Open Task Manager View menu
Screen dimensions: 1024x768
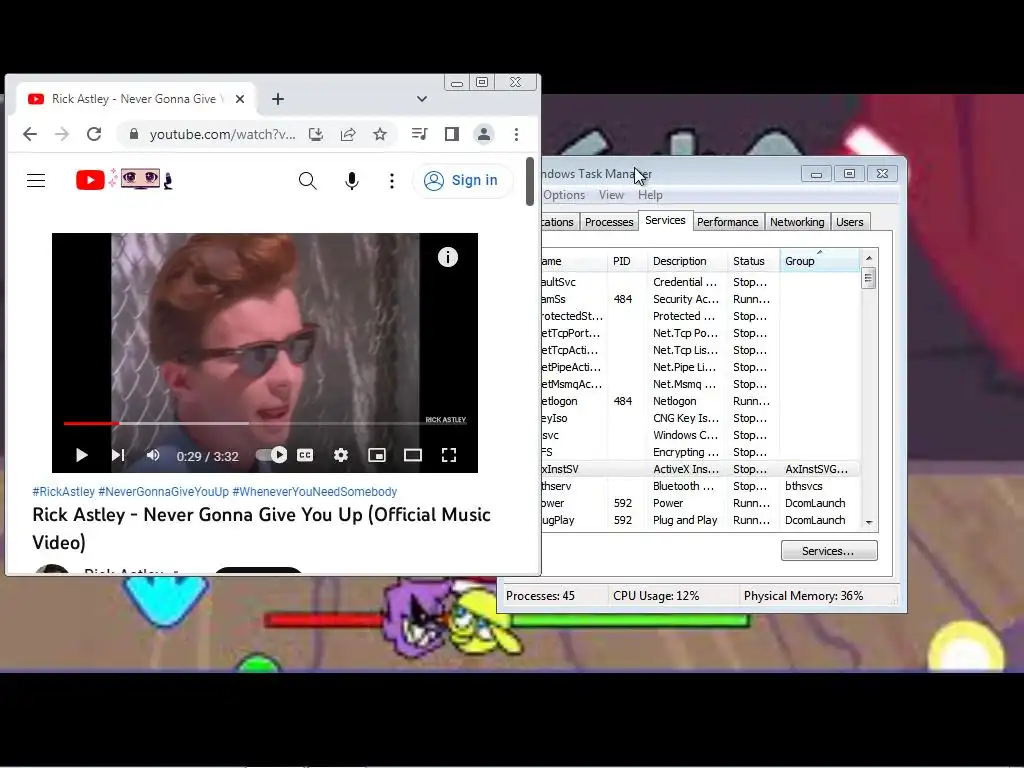pyautogui.click(x=611, y=195)
